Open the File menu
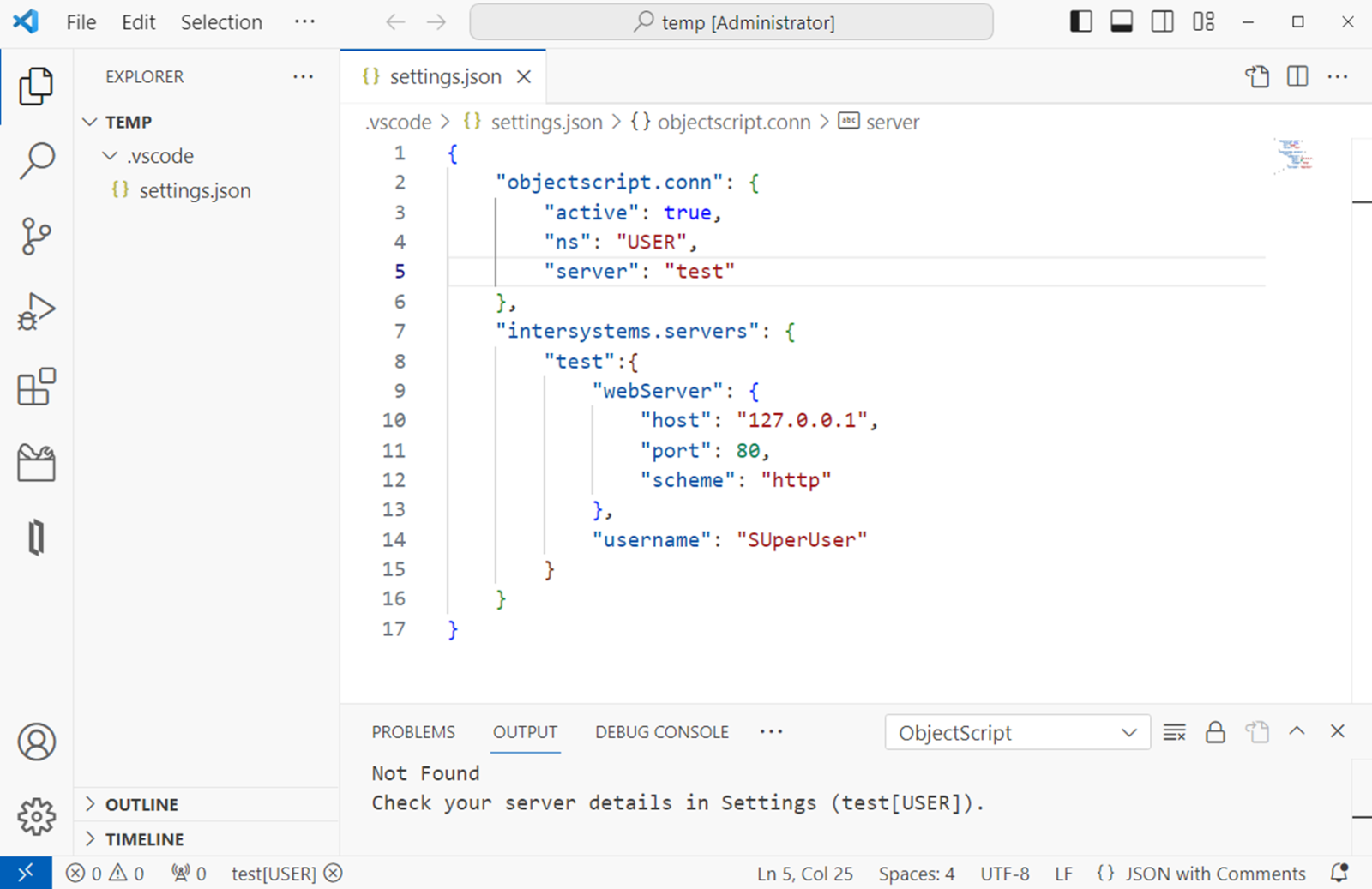 click(81, 22)
